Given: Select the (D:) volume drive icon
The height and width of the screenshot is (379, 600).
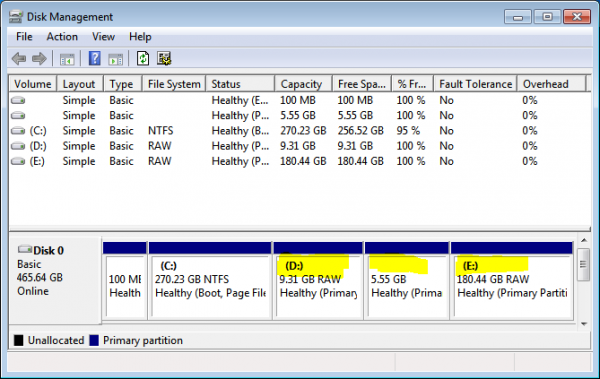Looking at the screenshot, I should (x=18, y=146).
